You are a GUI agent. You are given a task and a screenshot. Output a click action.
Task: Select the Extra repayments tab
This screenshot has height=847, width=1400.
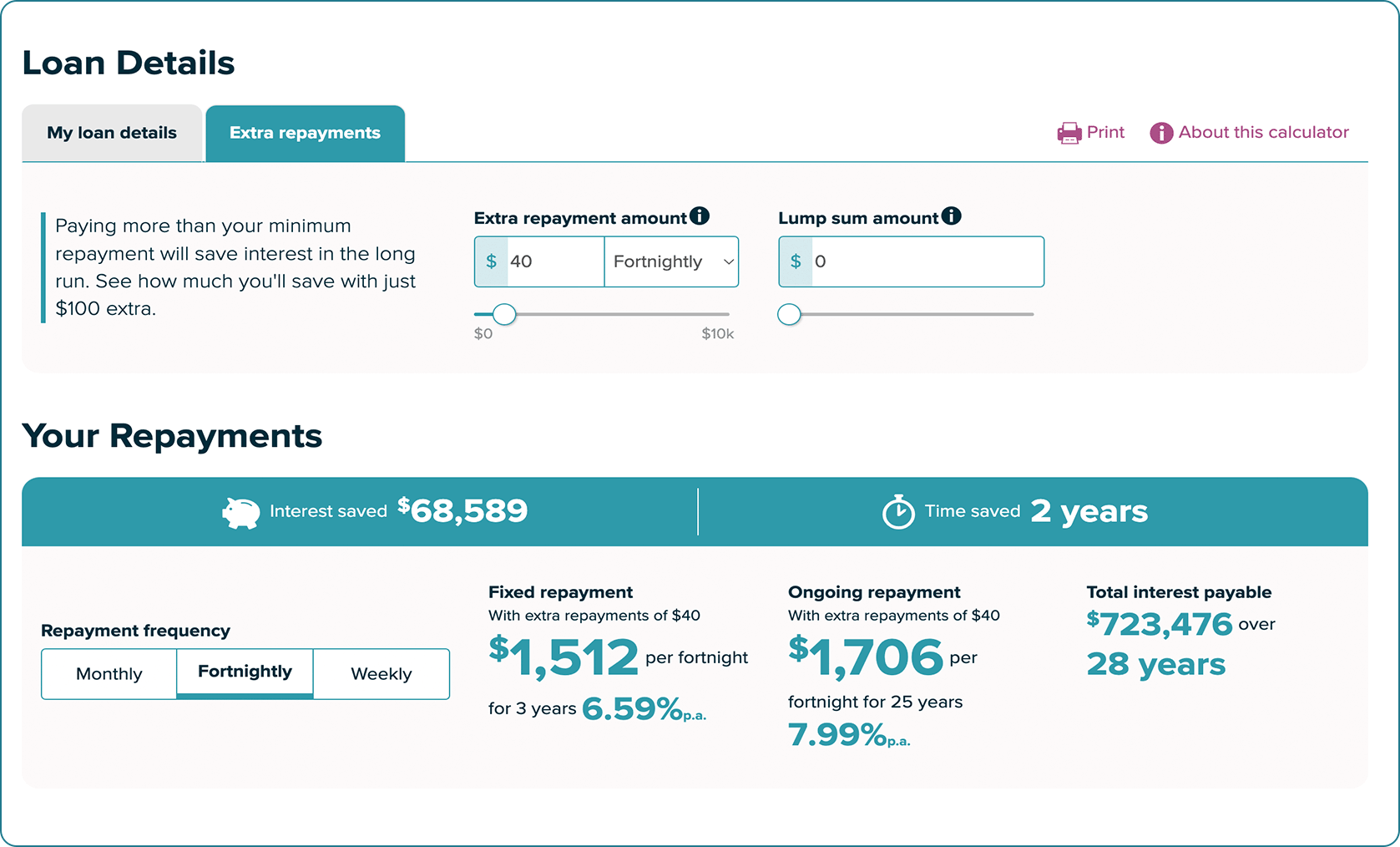pyautogui.click(x=305, y=132)
